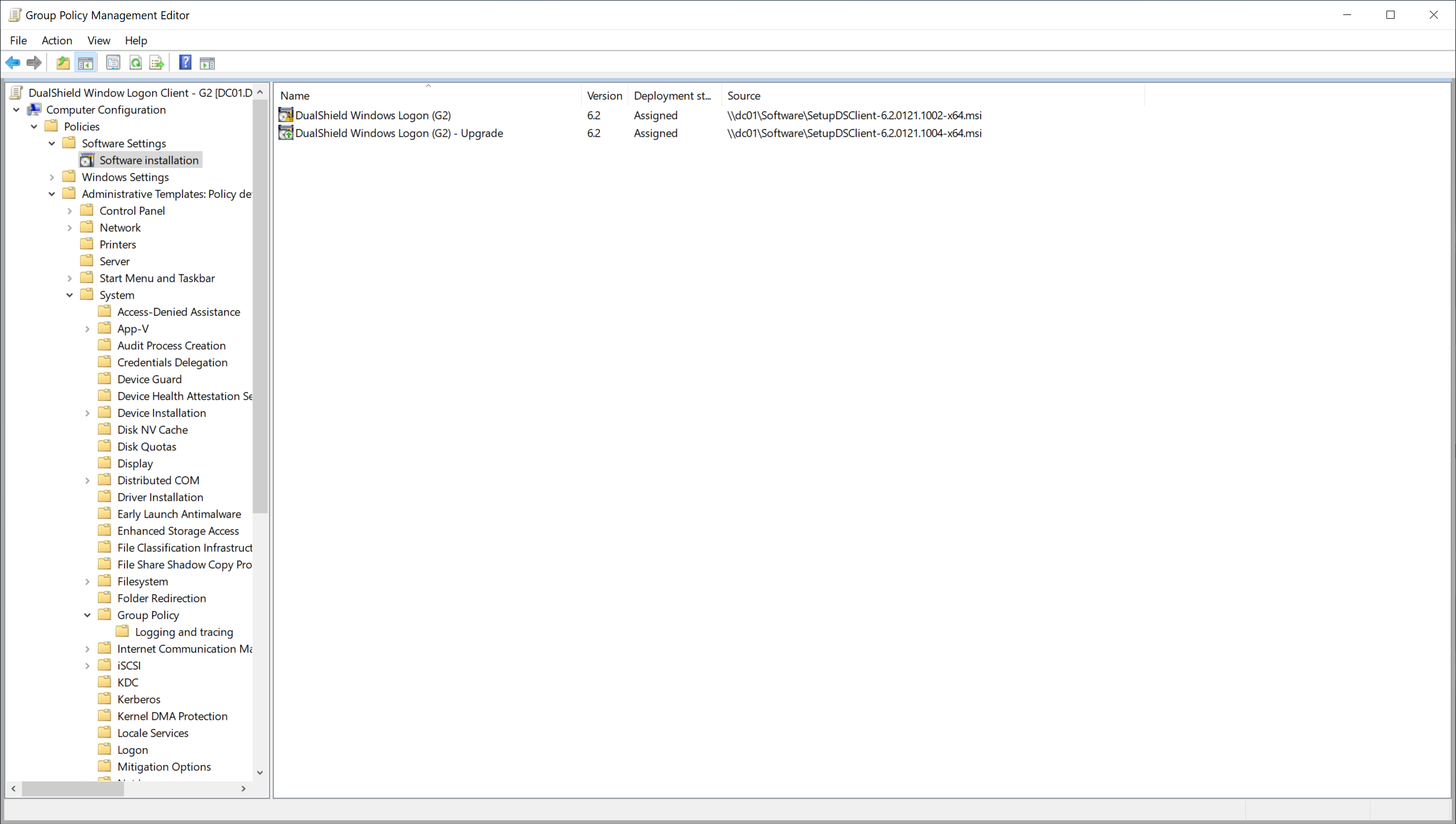This screenshot has height=824, width=1456.
Task: Open Properties via toolbar icon
Action: (113, 63)
